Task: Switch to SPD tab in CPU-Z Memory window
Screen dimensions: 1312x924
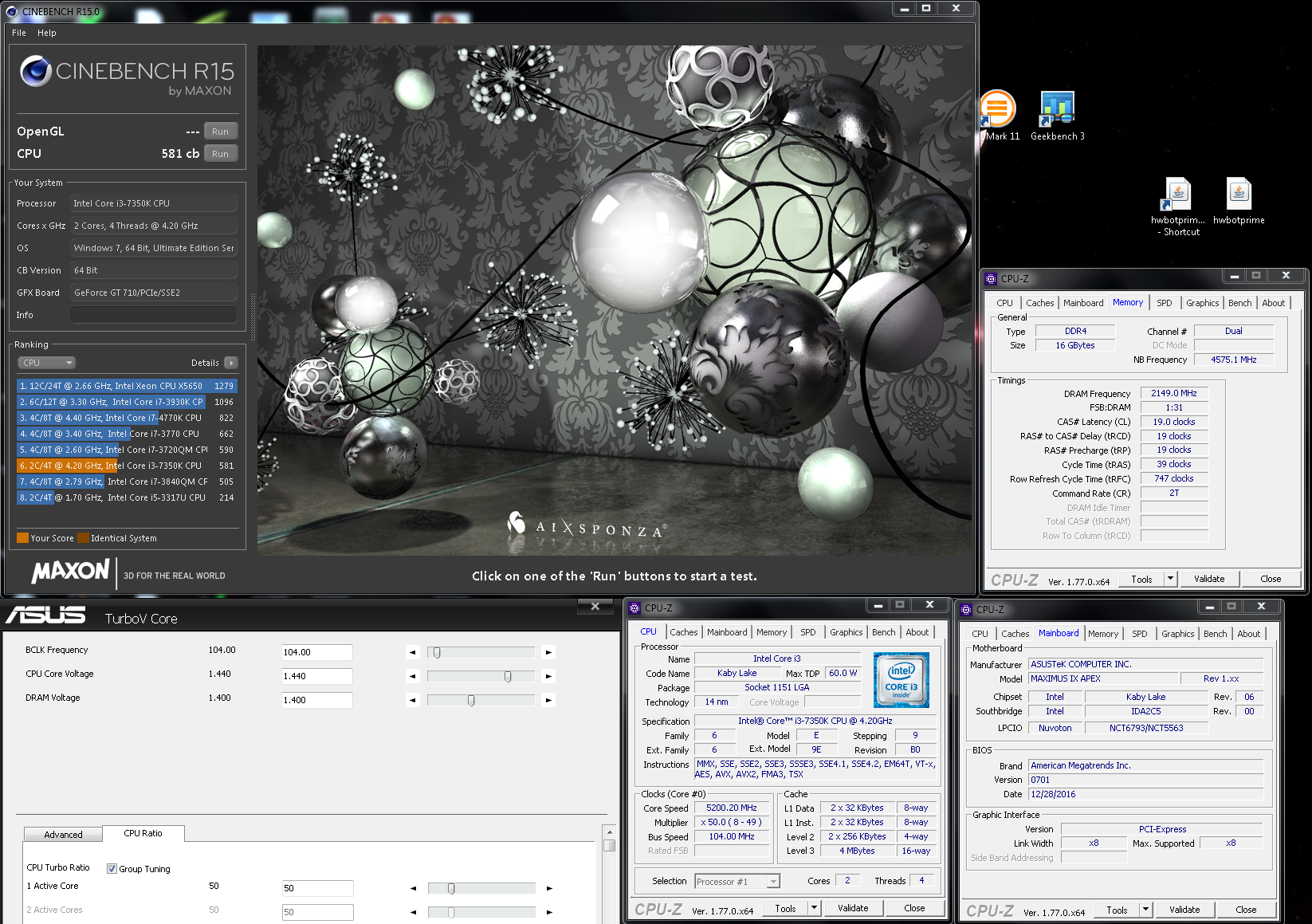Action: [1164, 303]
